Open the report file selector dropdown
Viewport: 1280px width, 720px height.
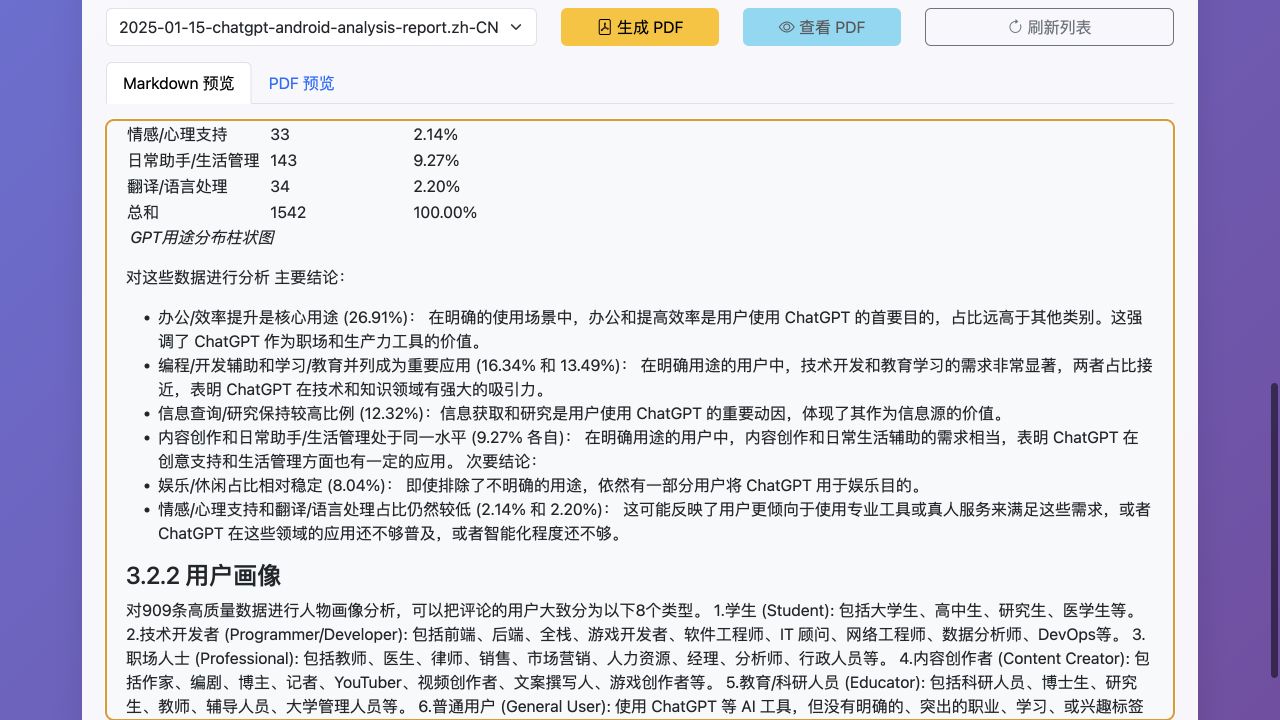[x=321, y=27]
